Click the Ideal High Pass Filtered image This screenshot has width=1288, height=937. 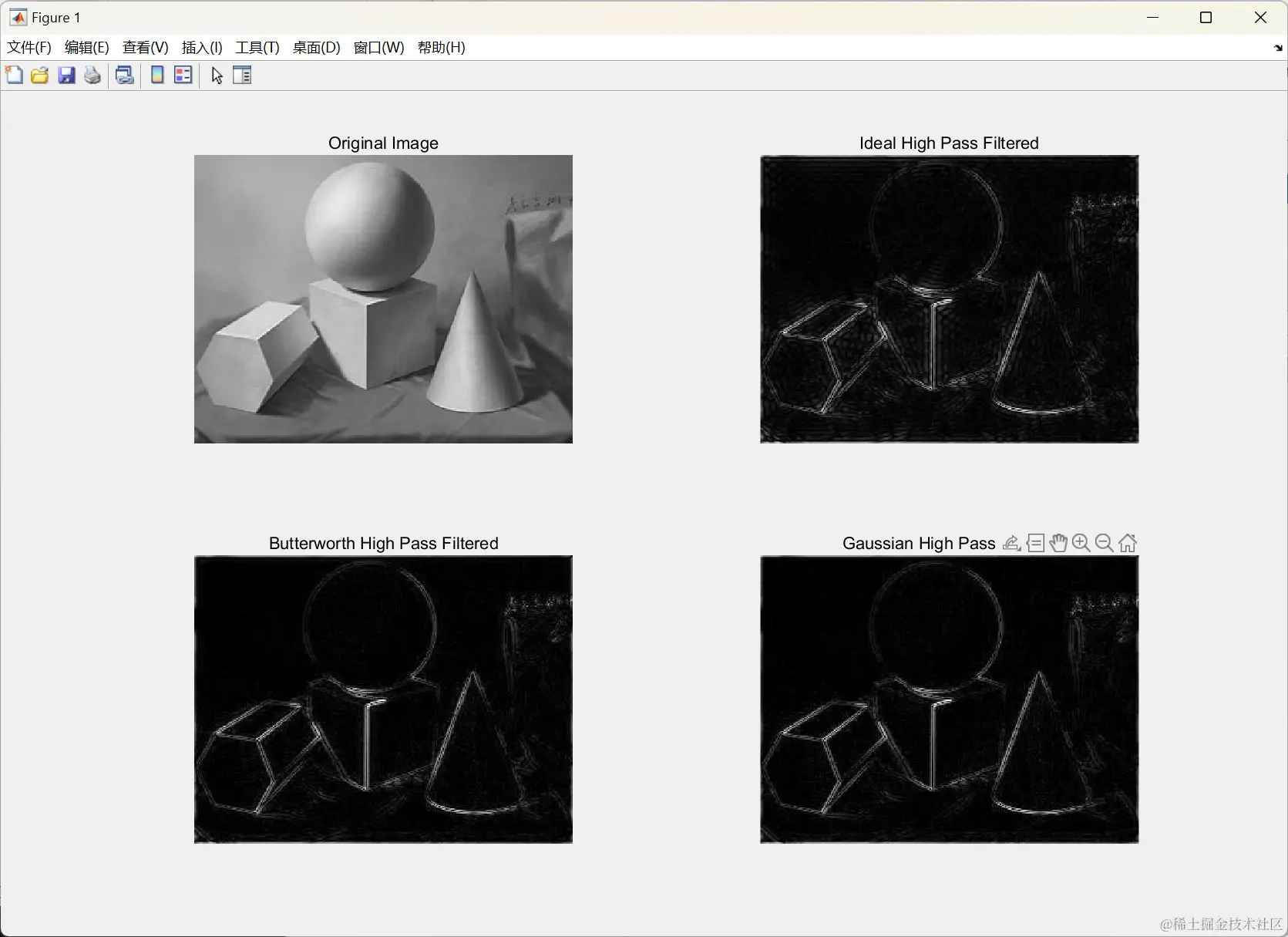(x=949, y=299)
